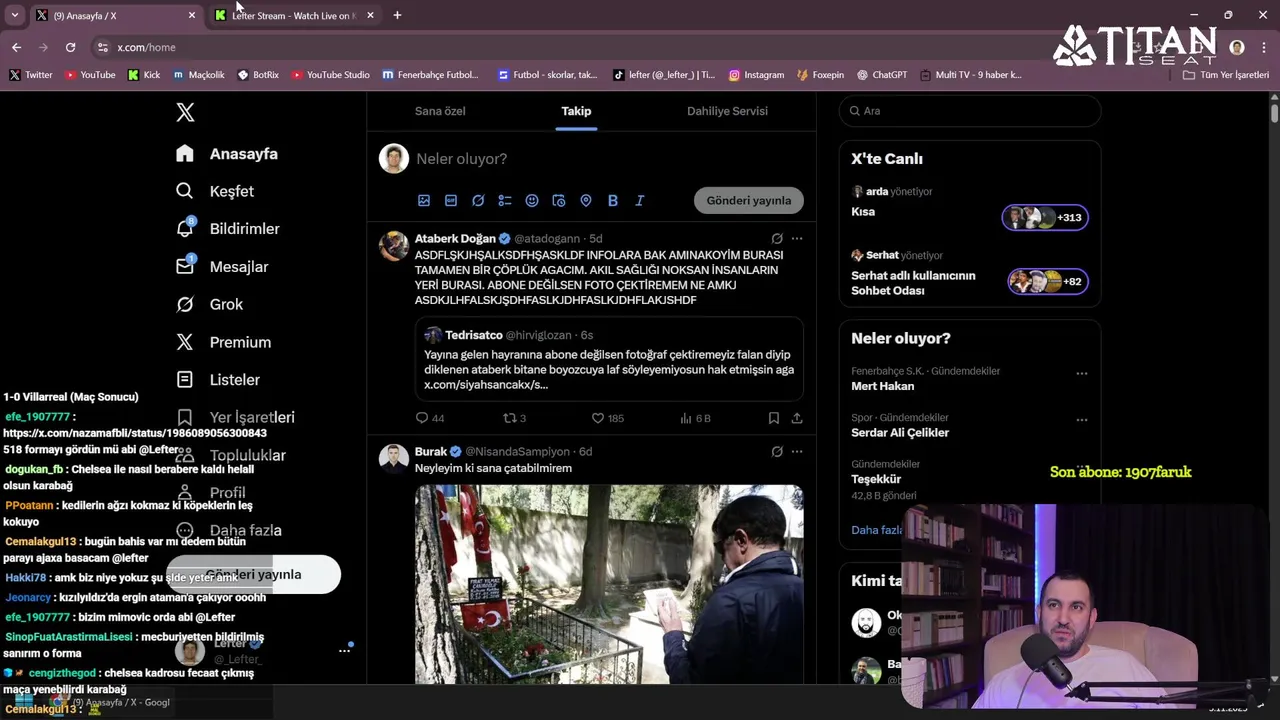Switch to the Takip tab

[576, 111]
